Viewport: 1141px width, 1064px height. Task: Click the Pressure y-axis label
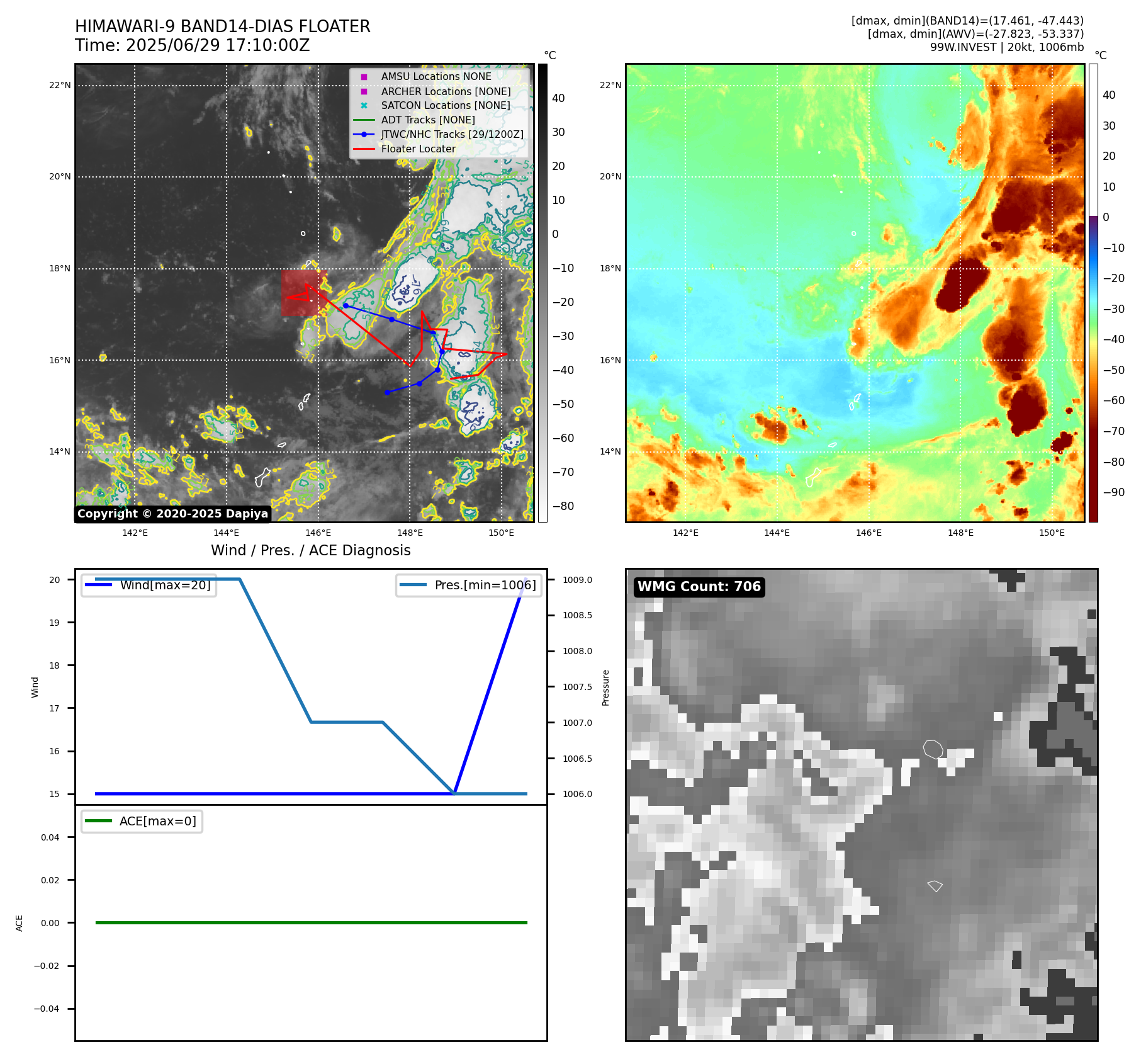click(605, 688)
